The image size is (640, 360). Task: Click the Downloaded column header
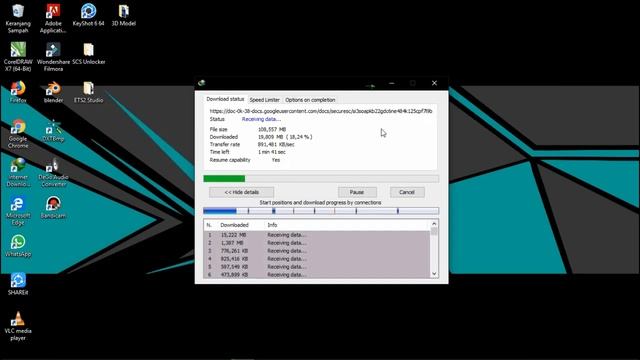[x=234, y=225]
